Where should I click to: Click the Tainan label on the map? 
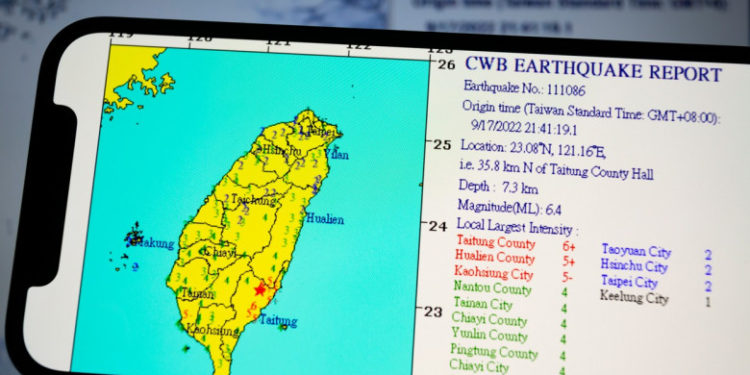pos(198,294)
